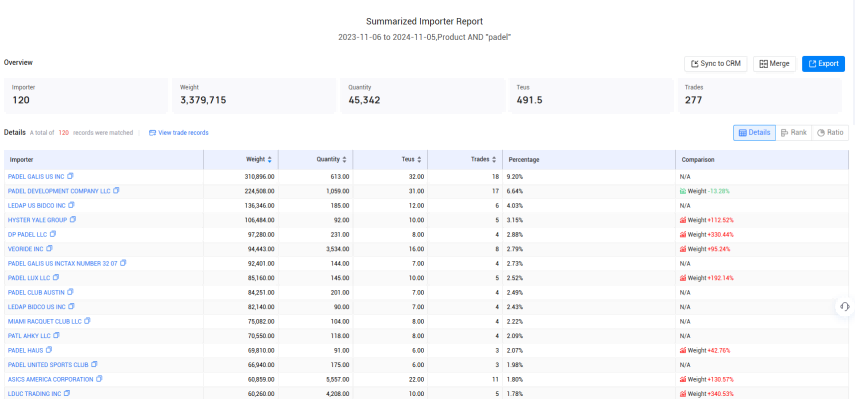Copy icon beside PATL AHKY LLC
This screenshot has height=399, width=855.
click(57, 335)
